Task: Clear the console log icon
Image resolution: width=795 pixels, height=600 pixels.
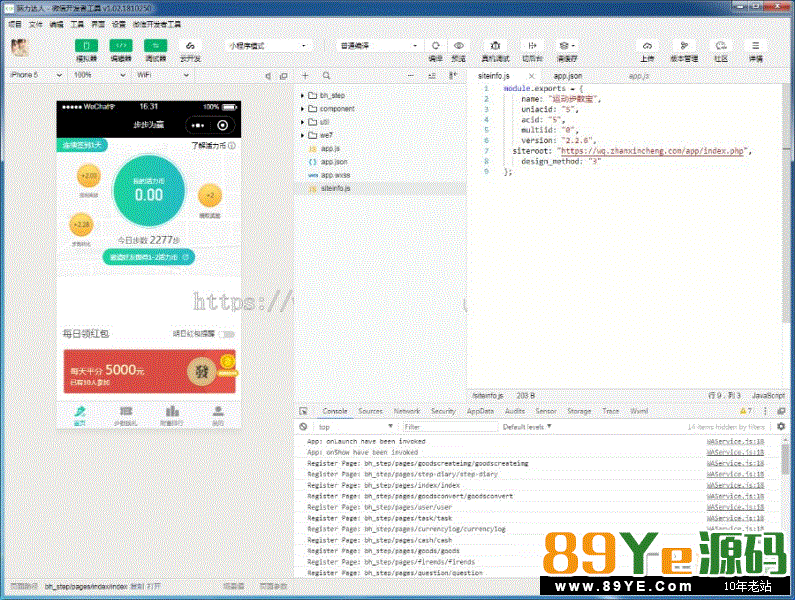Action: (x=304, y=427)
